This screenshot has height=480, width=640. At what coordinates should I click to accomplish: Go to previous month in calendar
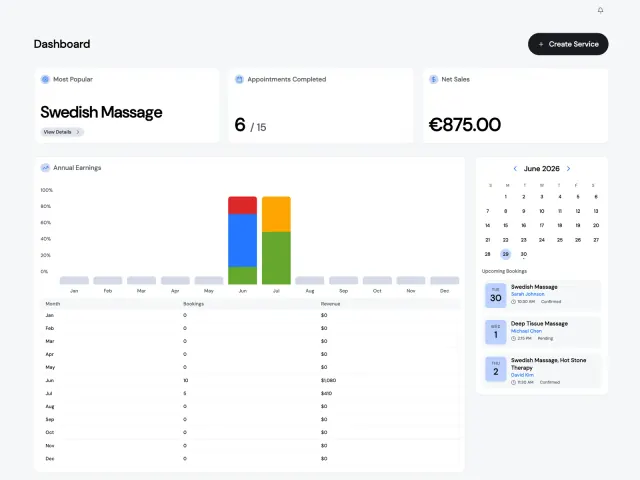pos(515,169)
